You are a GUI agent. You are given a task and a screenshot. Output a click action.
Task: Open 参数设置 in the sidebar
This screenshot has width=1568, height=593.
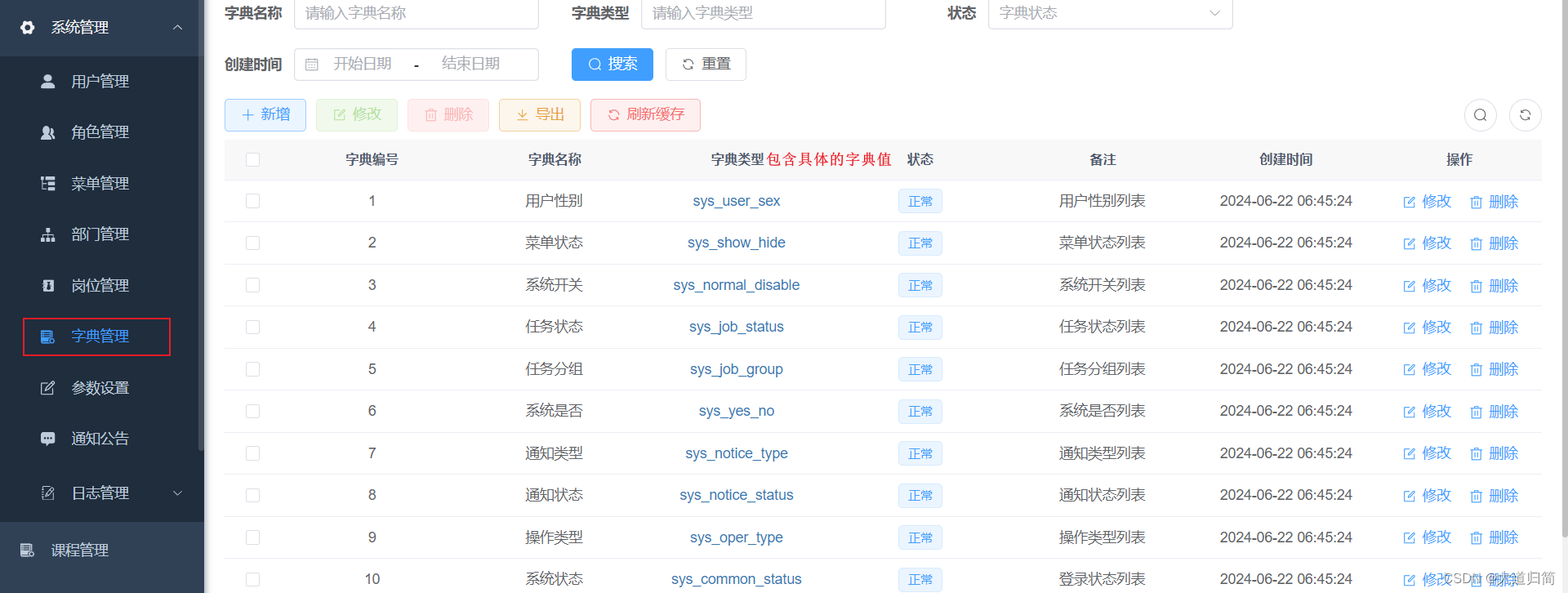click(x=100, y=387)
